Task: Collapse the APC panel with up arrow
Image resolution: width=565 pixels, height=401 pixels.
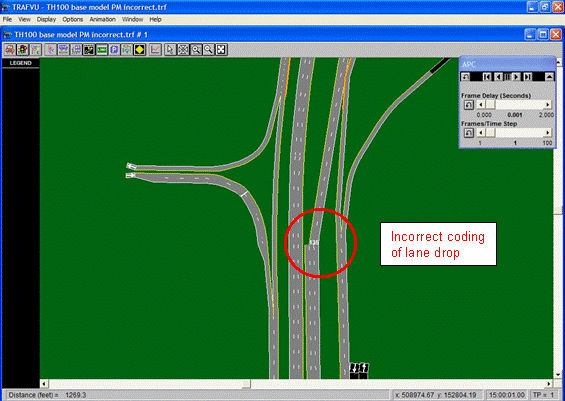Action: tap(549, 77)
